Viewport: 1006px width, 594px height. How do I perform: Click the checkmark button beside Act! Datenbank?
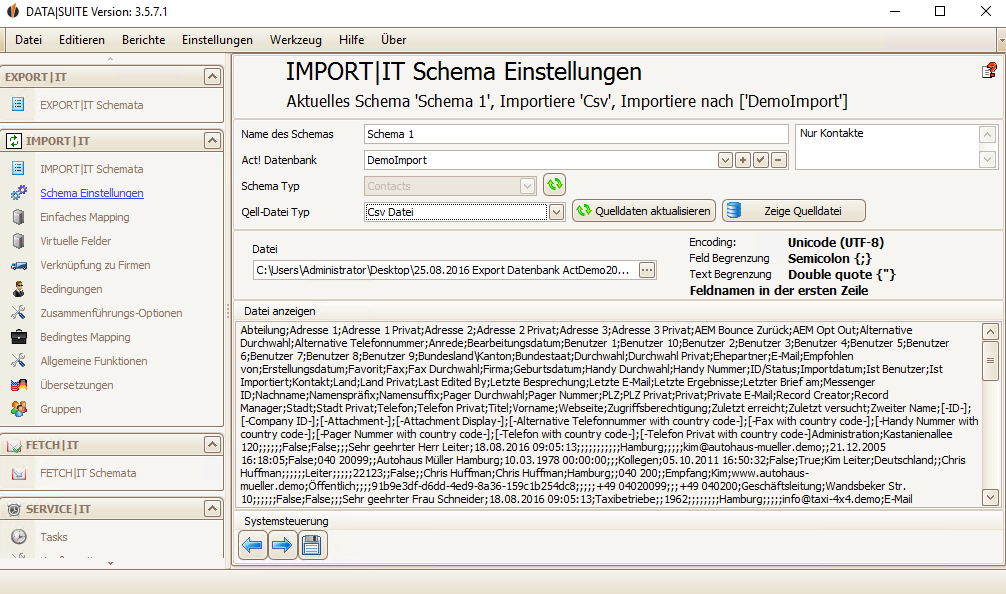pos(761,160)
